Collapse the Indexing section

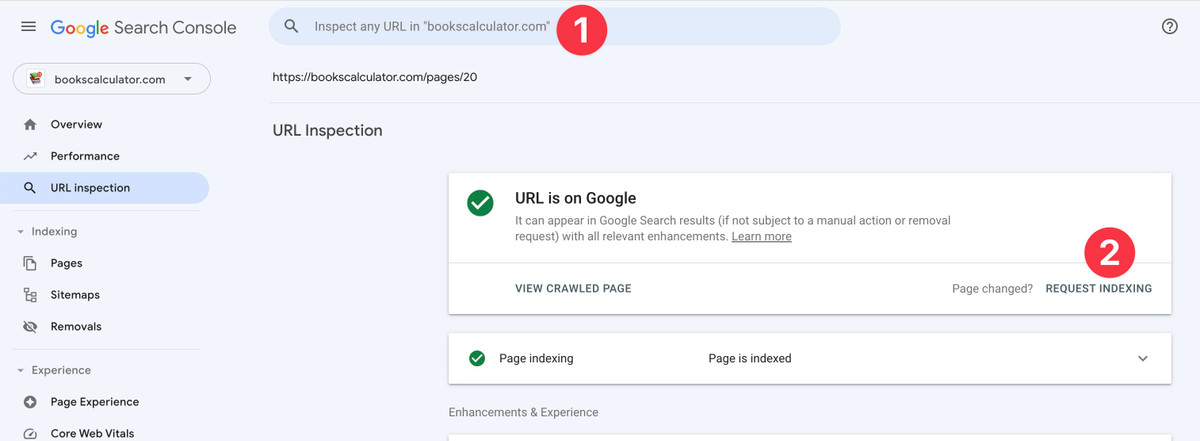21,232
